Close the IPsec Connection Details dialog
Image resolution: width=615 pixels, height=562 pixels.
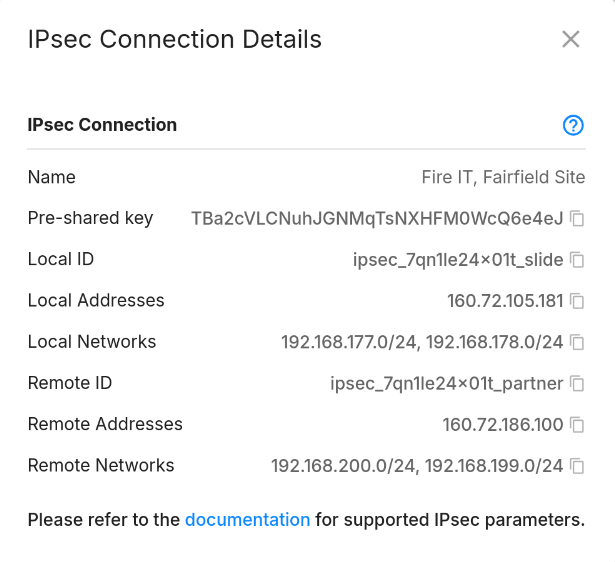pyautogui.click(x=571, y=39)
